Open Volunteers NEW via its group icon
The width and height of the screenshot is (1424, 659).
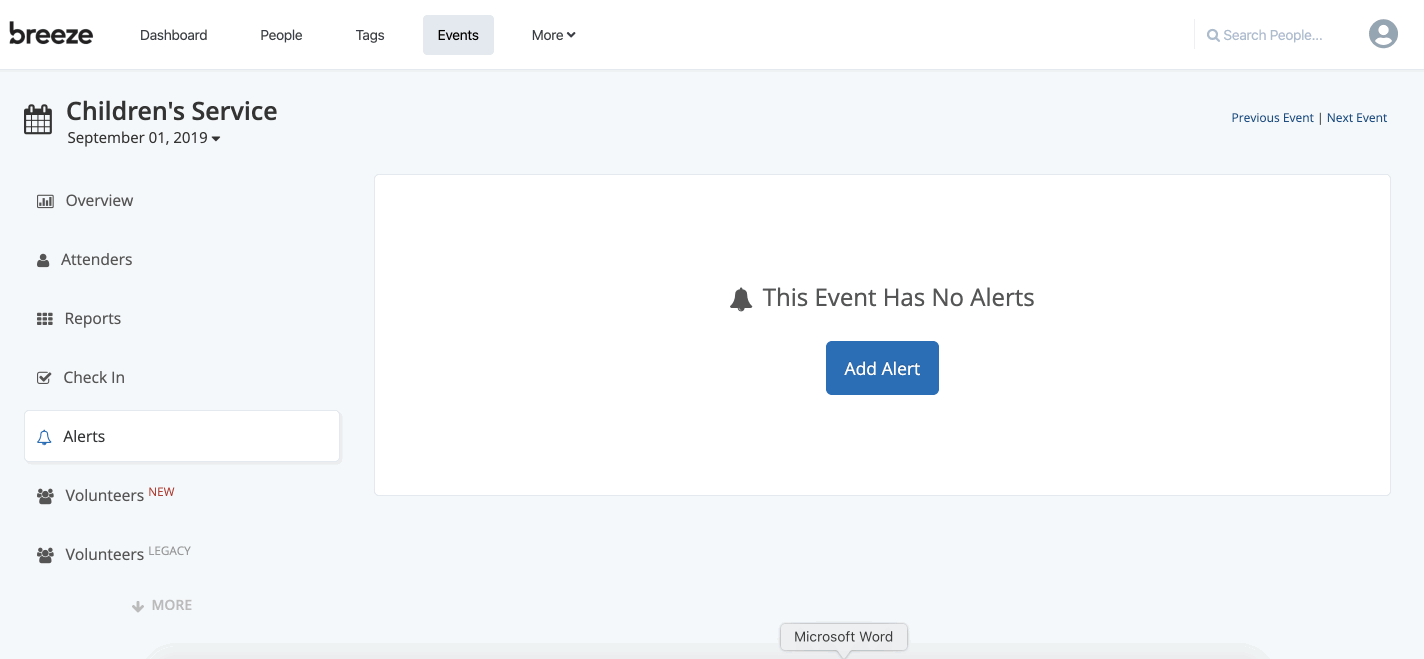tap(45, 494)
